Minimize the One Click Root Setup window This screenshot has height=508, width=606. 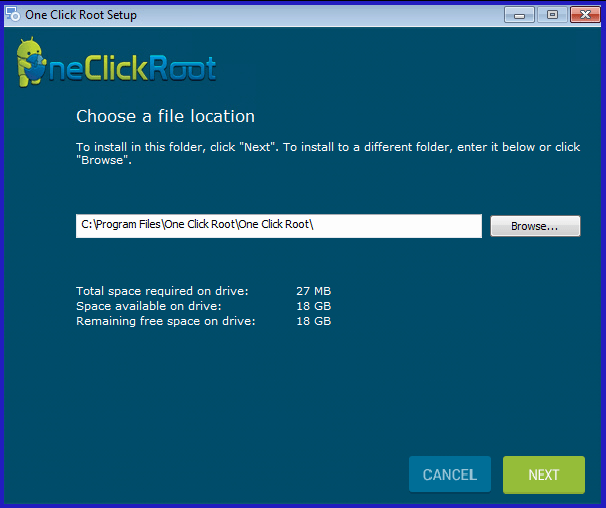[519, 15]
